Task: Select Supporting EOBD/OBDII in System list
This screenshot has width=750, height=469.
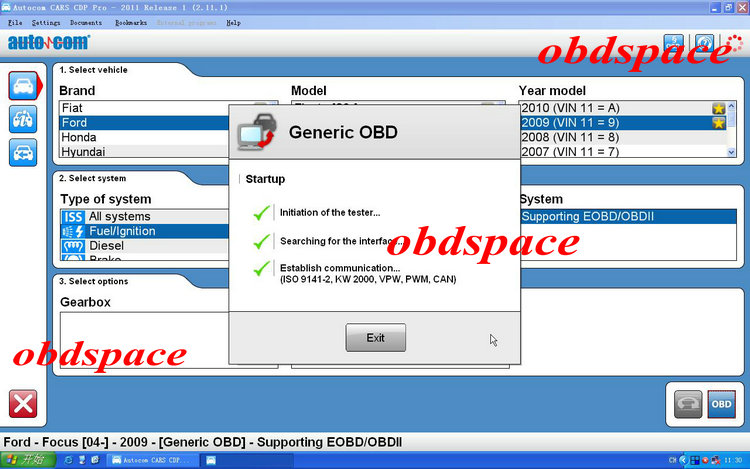Action: [x=628, y=217]
